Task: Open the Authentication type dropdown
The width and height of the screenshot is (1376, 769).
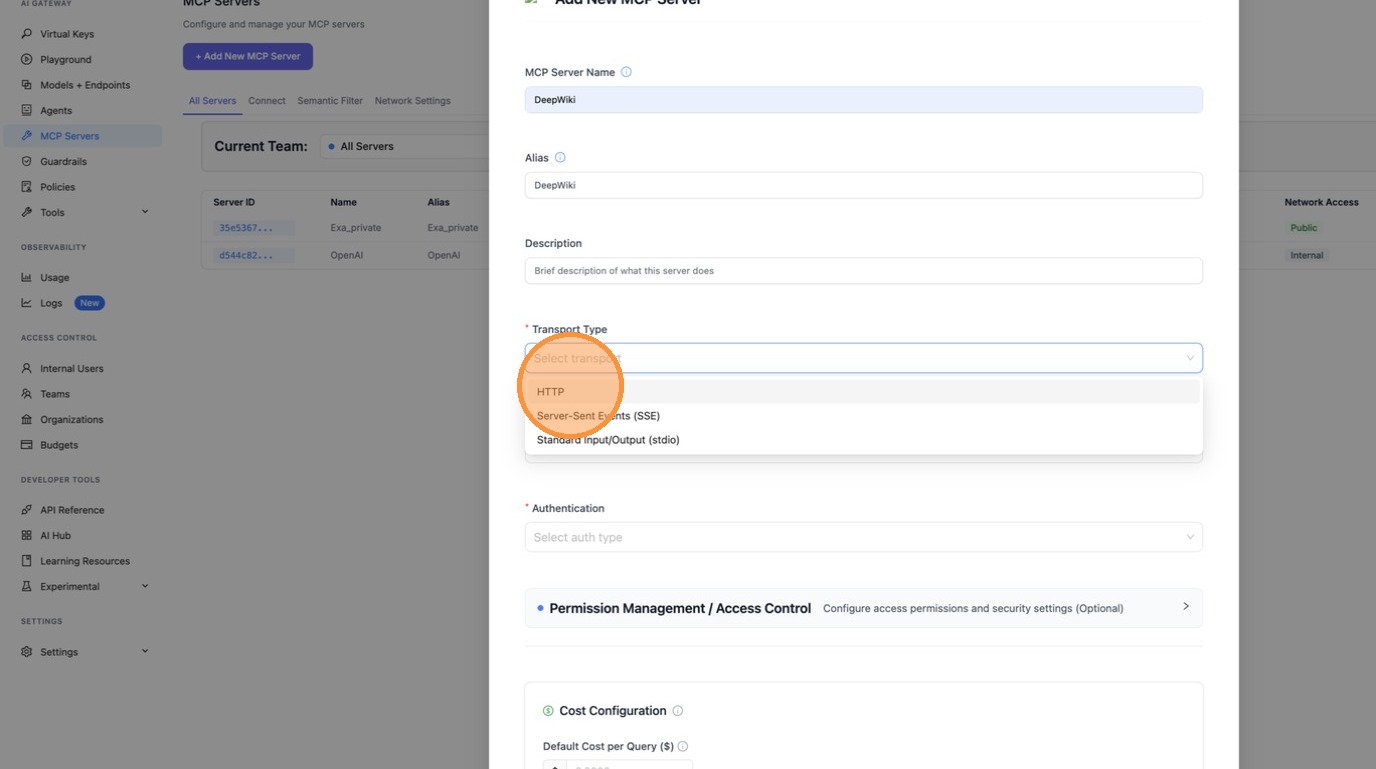Action: pos(863,537)
